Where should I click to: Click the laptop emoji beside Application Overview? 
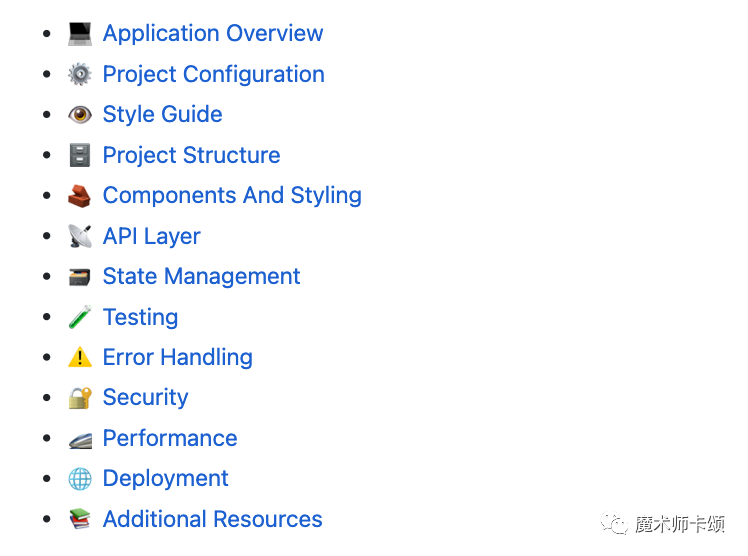[x=80, y=34]
